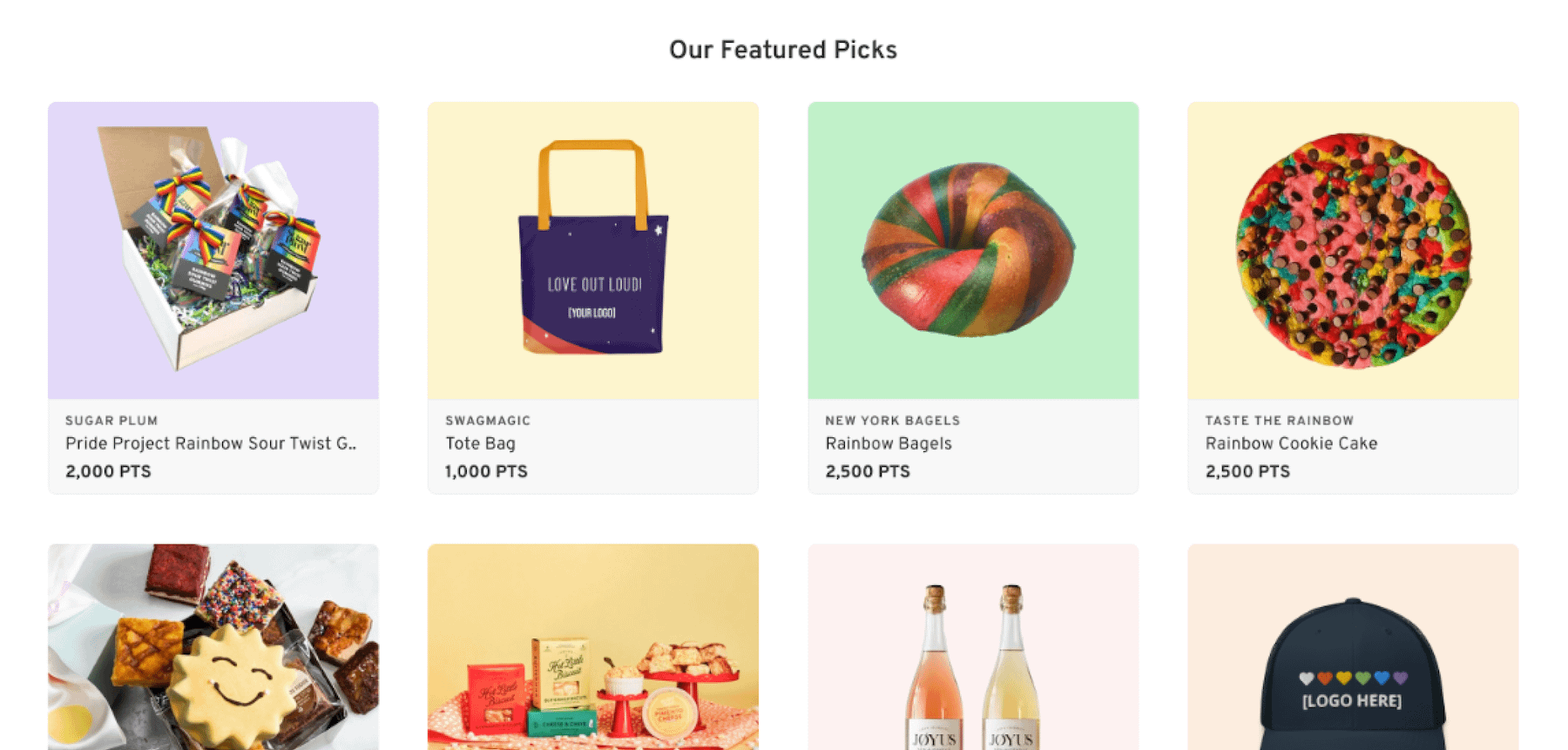Screen dimensions: 1568x750
Task: Click the Our Featured Picks heading
Action: pyautogui.click(x=782, y=50)
